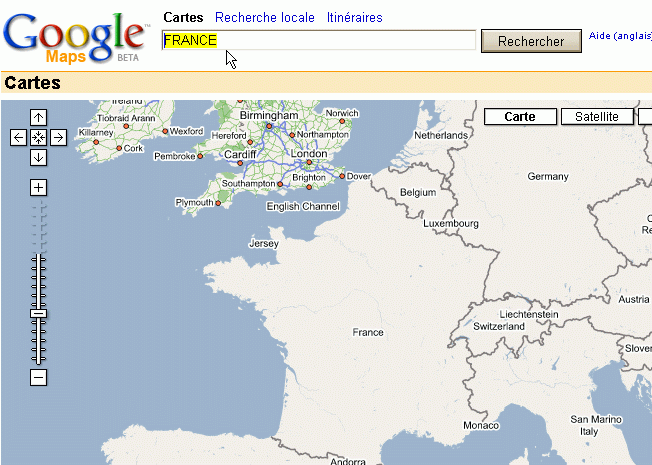
Task: Click the English Channel label
Action: tap(303, 206)
